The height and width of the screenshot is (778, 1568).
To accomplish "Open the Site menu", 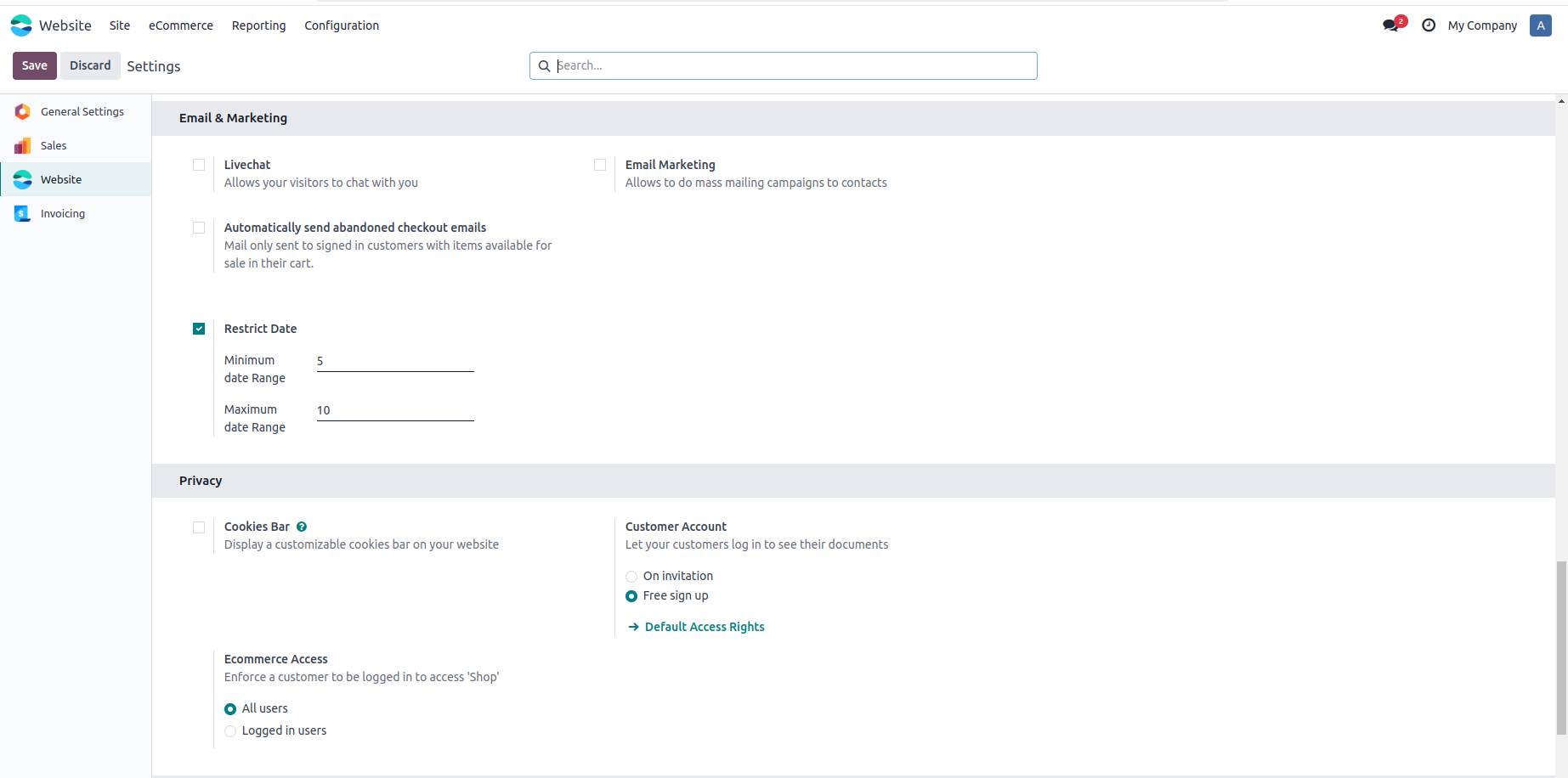I will pos(120,25).
